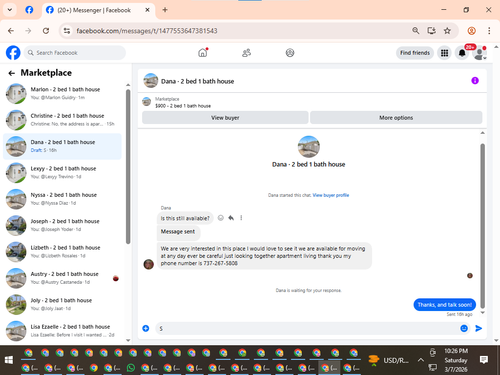Open WhatsApp from the taskbar
This screenshot has width=500, height=375.
point(131,368)
